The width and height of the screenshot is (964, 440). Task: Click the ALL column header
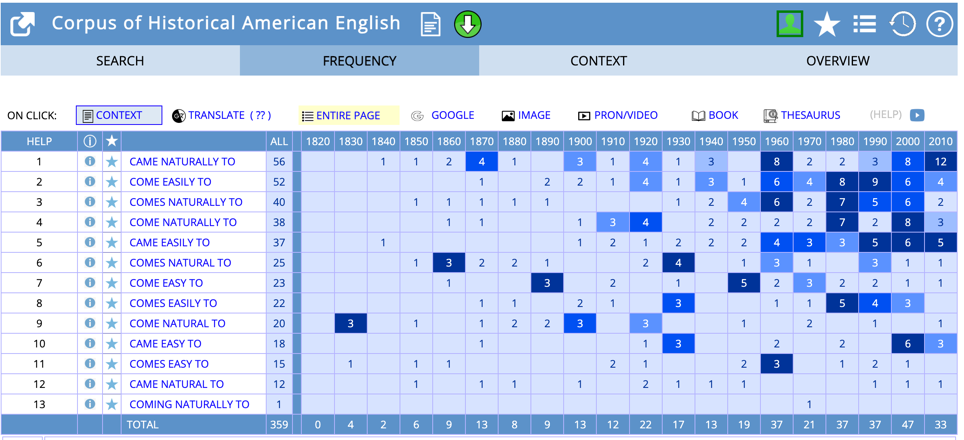click(x=279, y=141)
